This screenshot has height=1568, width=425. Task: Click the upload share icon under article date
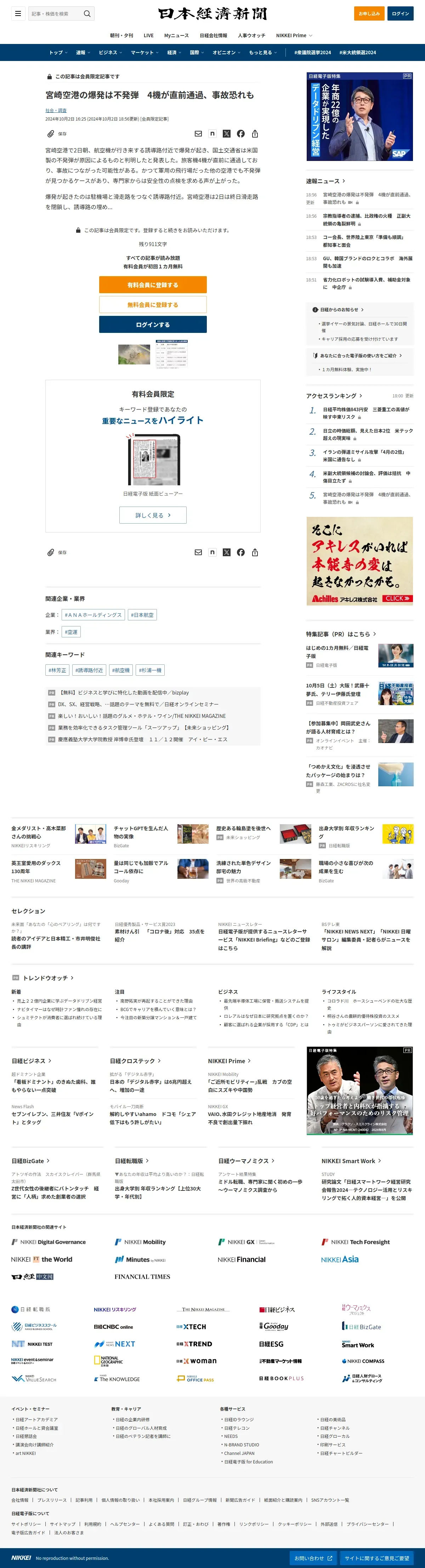[x=255, y=134]
